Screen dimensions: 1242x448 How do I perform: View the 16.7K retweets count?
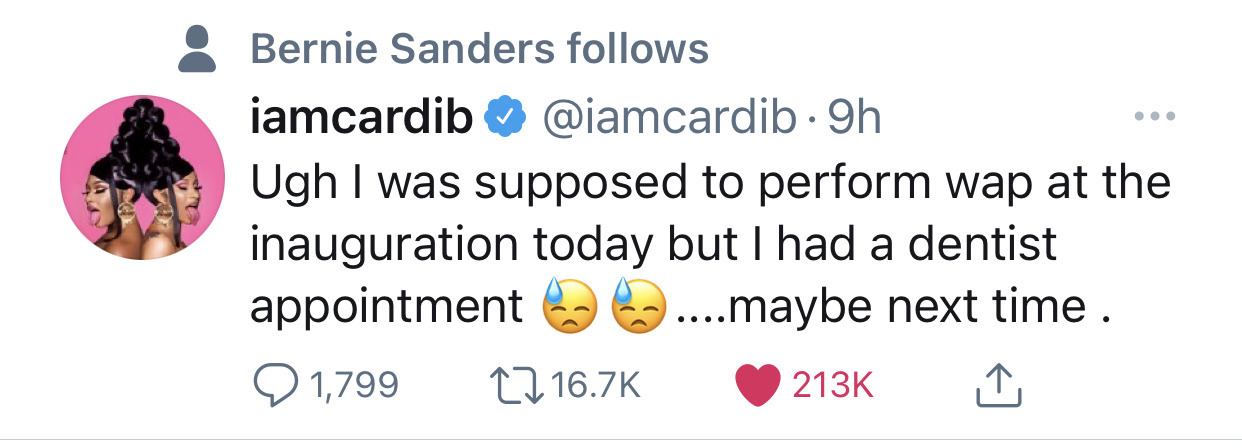(x=596, y=382)
